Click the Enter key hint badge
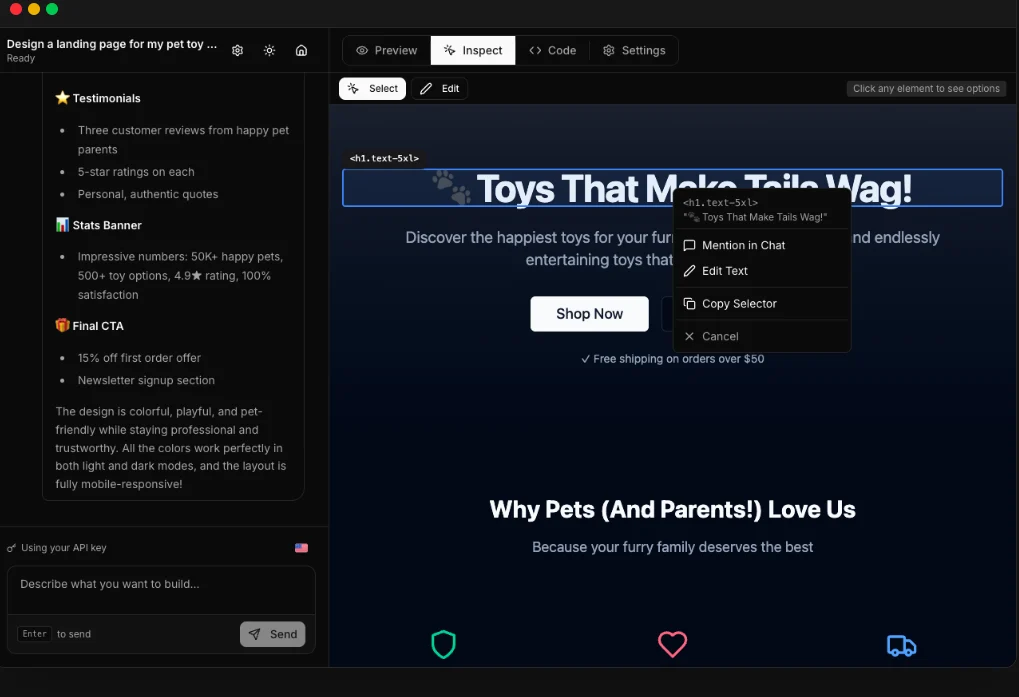The width and height of the screenshot is (1019, 697). [34, 634]
